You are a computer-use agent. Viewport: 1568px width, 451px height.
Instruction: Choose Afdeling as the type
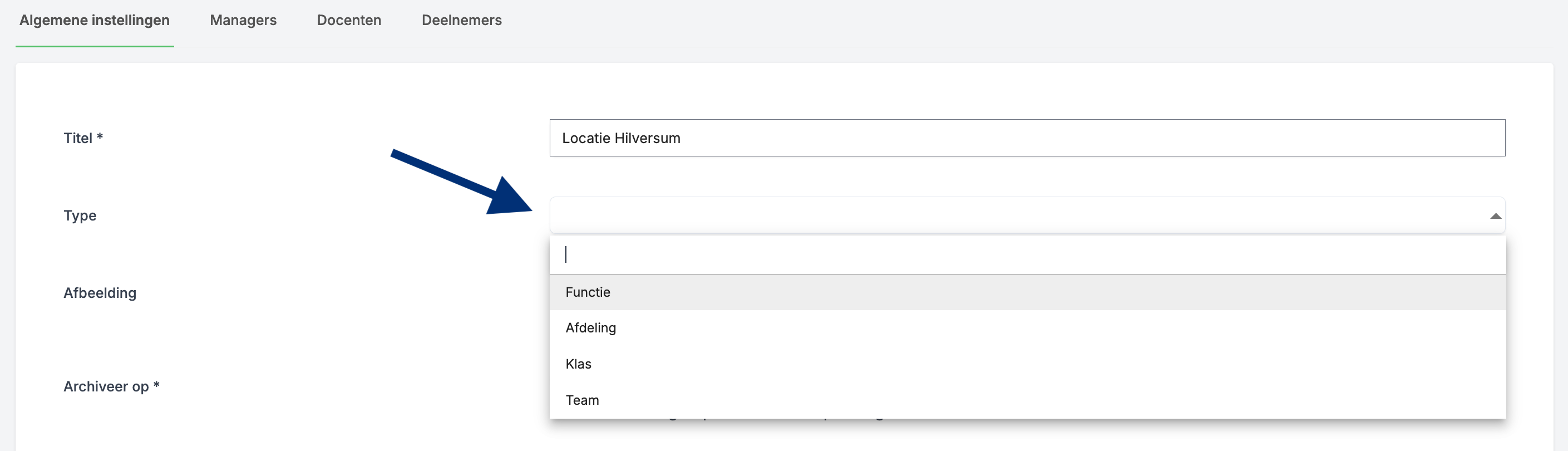tap(590, 328)
